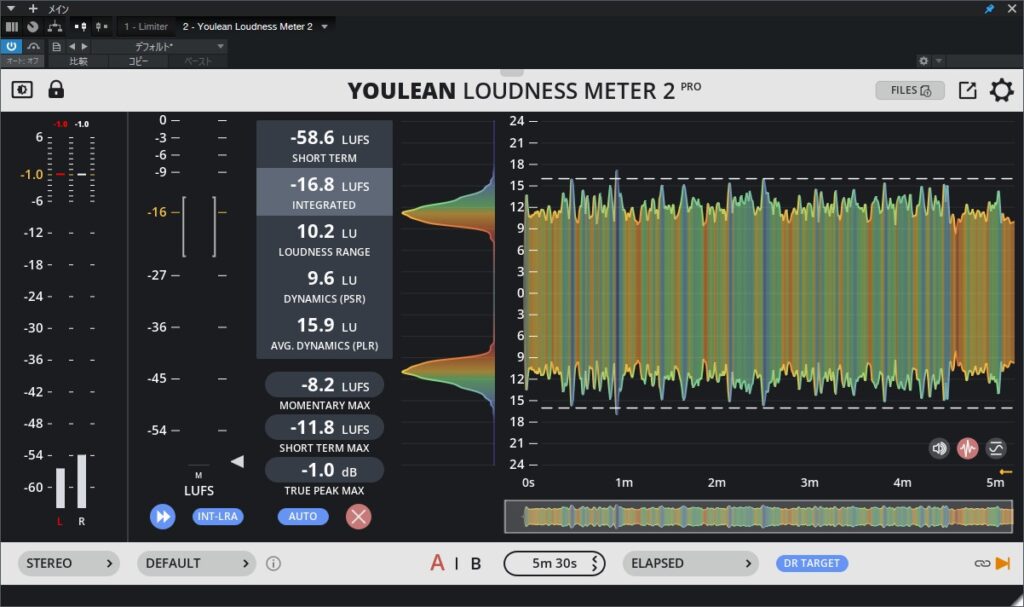Image resolution: width=1024 pixels, height=607 pixels.
Task: Click the red -1.0 peak readout above meter
Action: coord(60,124)
